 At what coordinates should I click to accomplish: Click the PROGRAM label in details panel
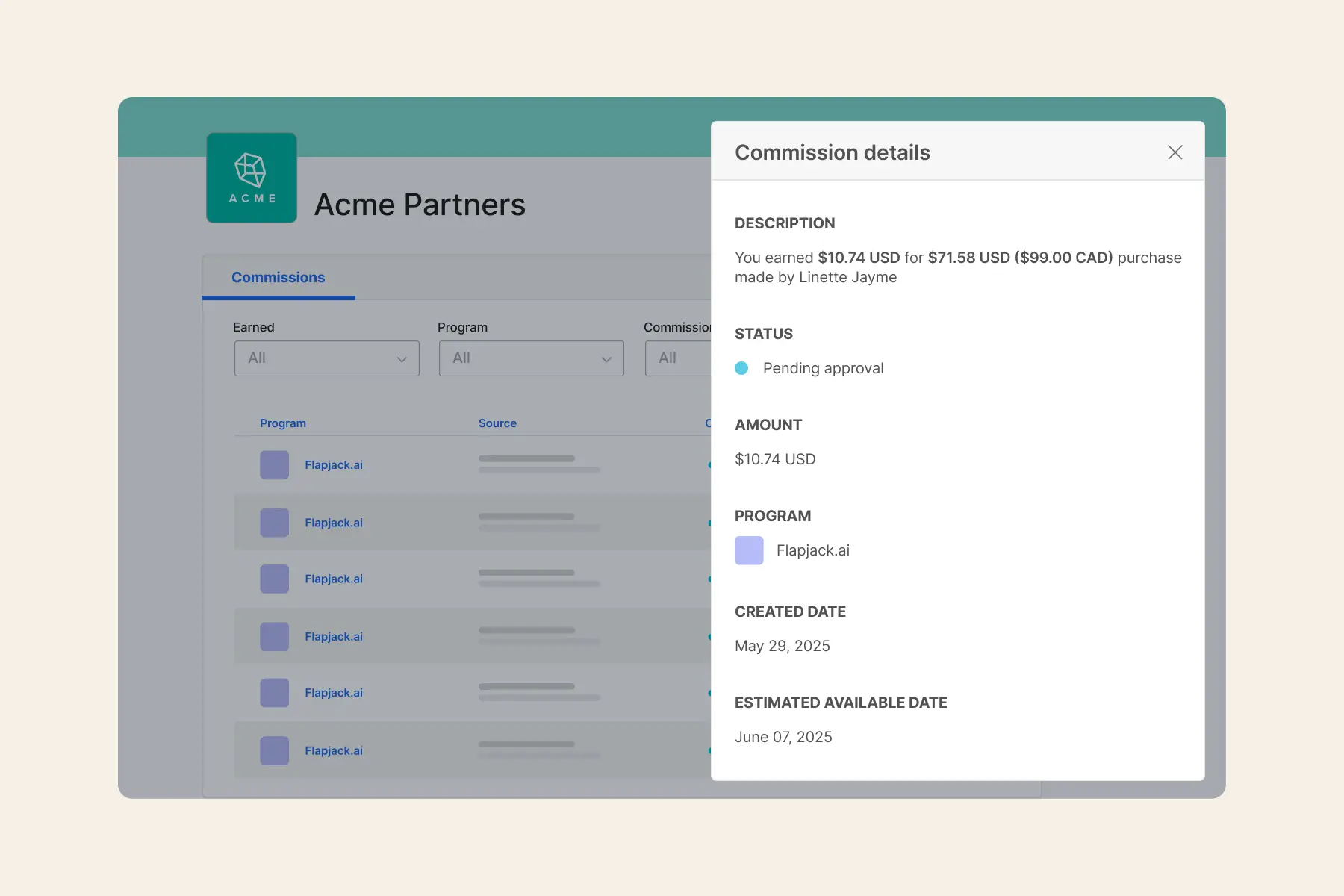773,516
